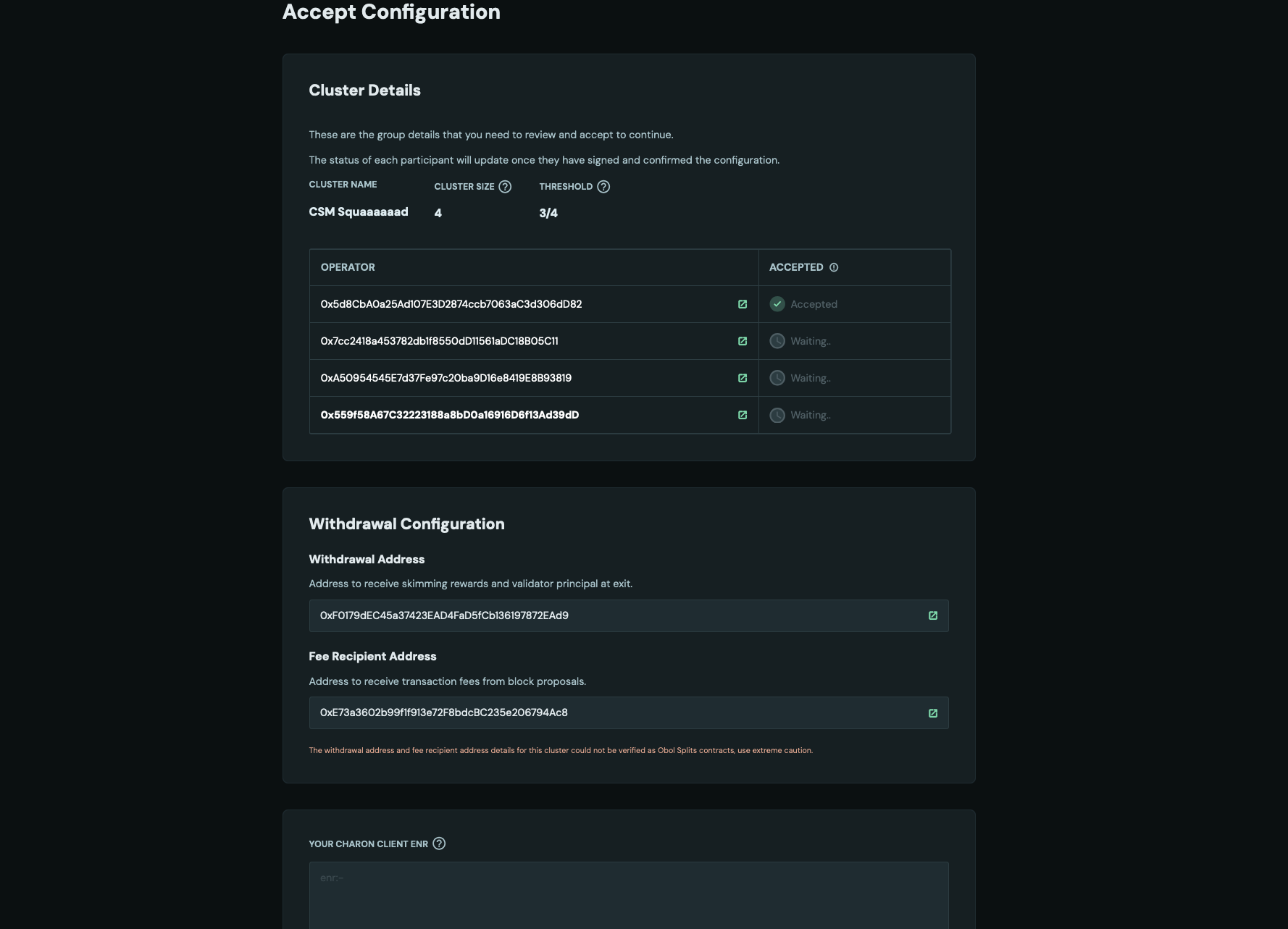Click the withdrawal address 0xF0179dEC45a text
This screenshot has height=929, width=1288.
(444, 615)
